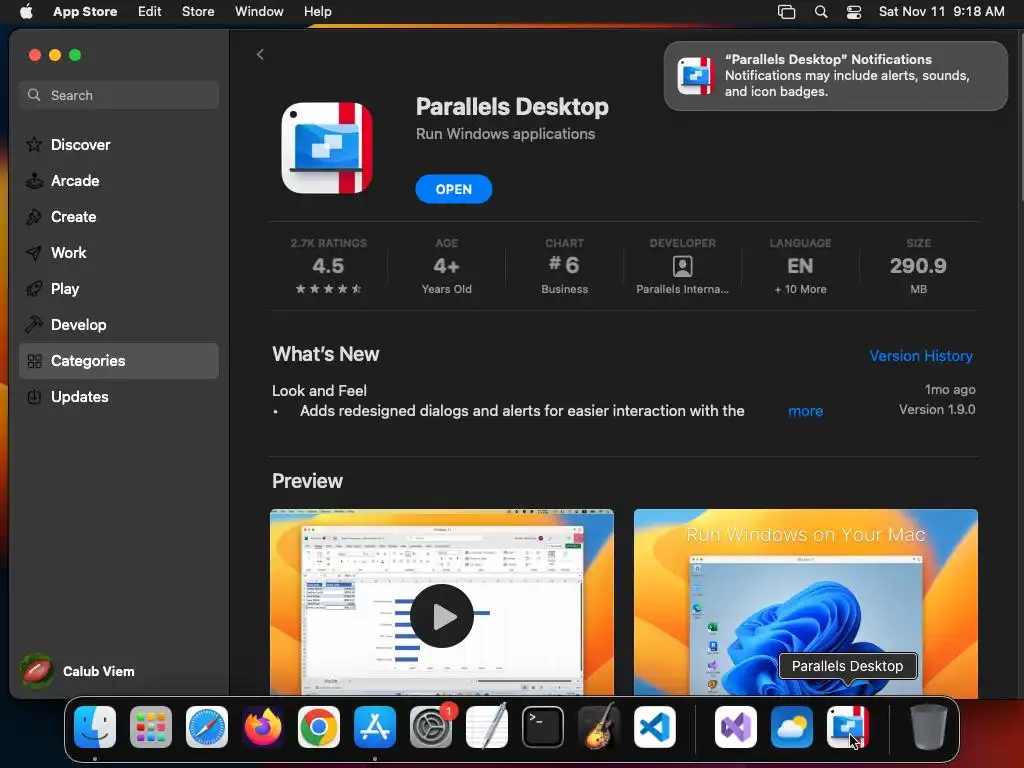
Task: Open the Store menu
Action: tap(198, 12)
